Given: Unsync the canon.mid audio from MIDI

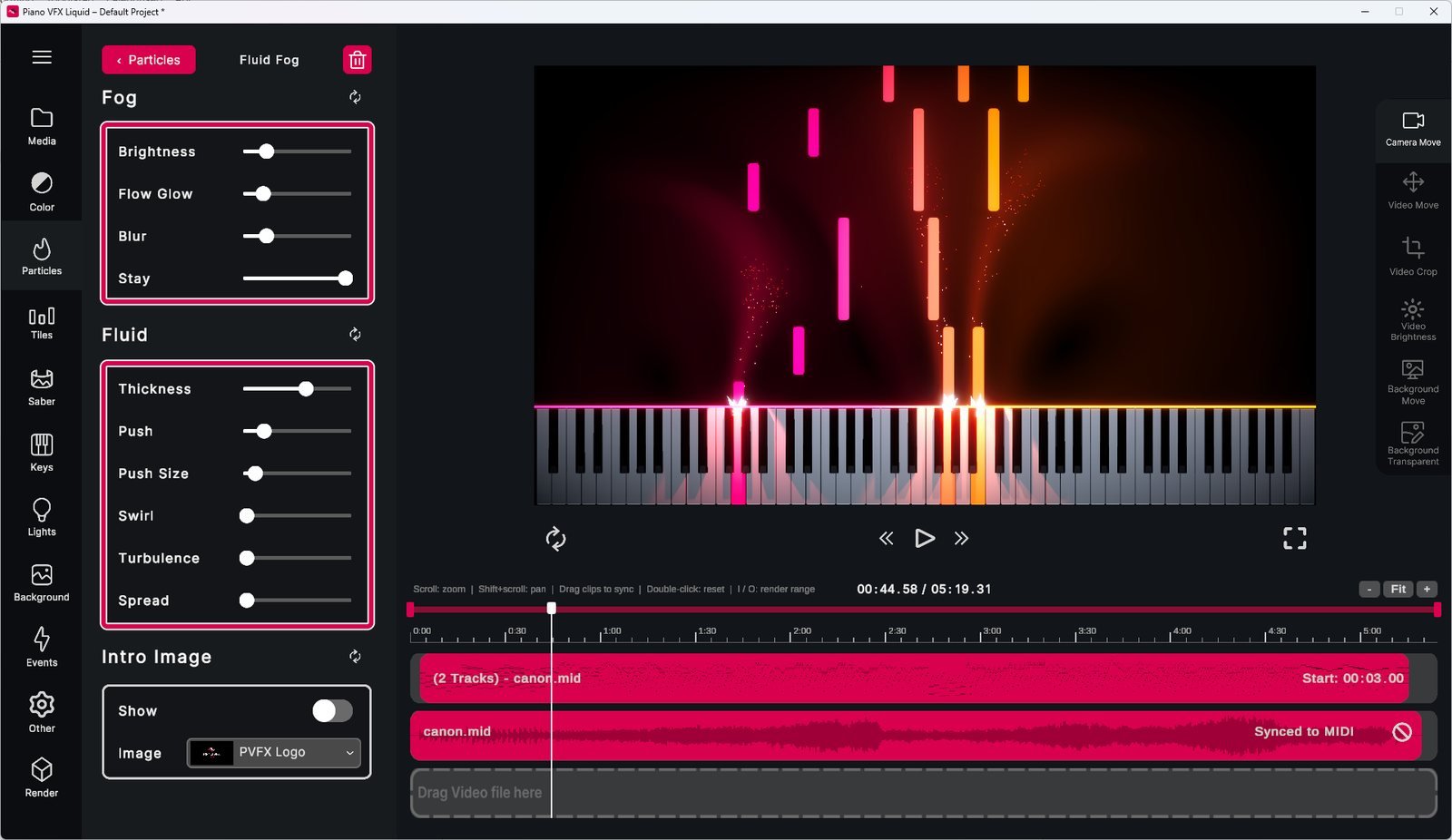Looking at the screenshot, I should pos(1402,732).
